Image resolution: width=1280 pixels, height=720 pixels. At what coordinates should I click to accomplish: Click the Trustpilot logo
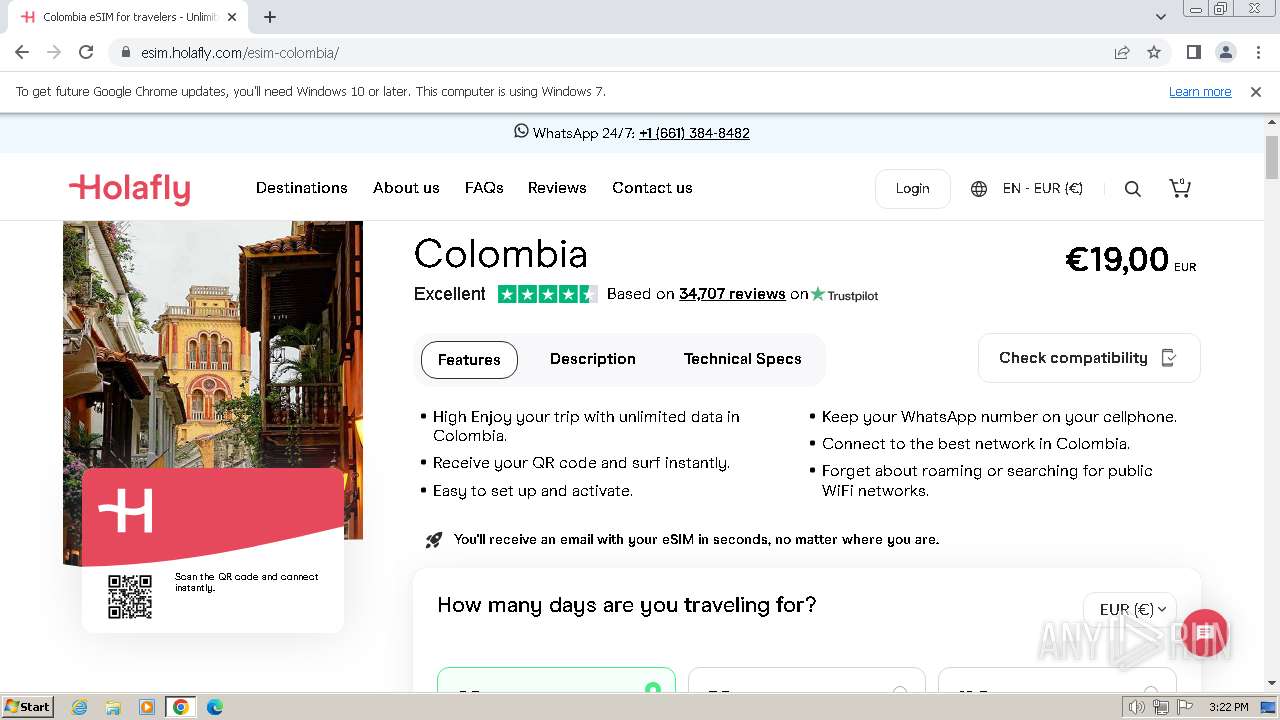(844, 294)
